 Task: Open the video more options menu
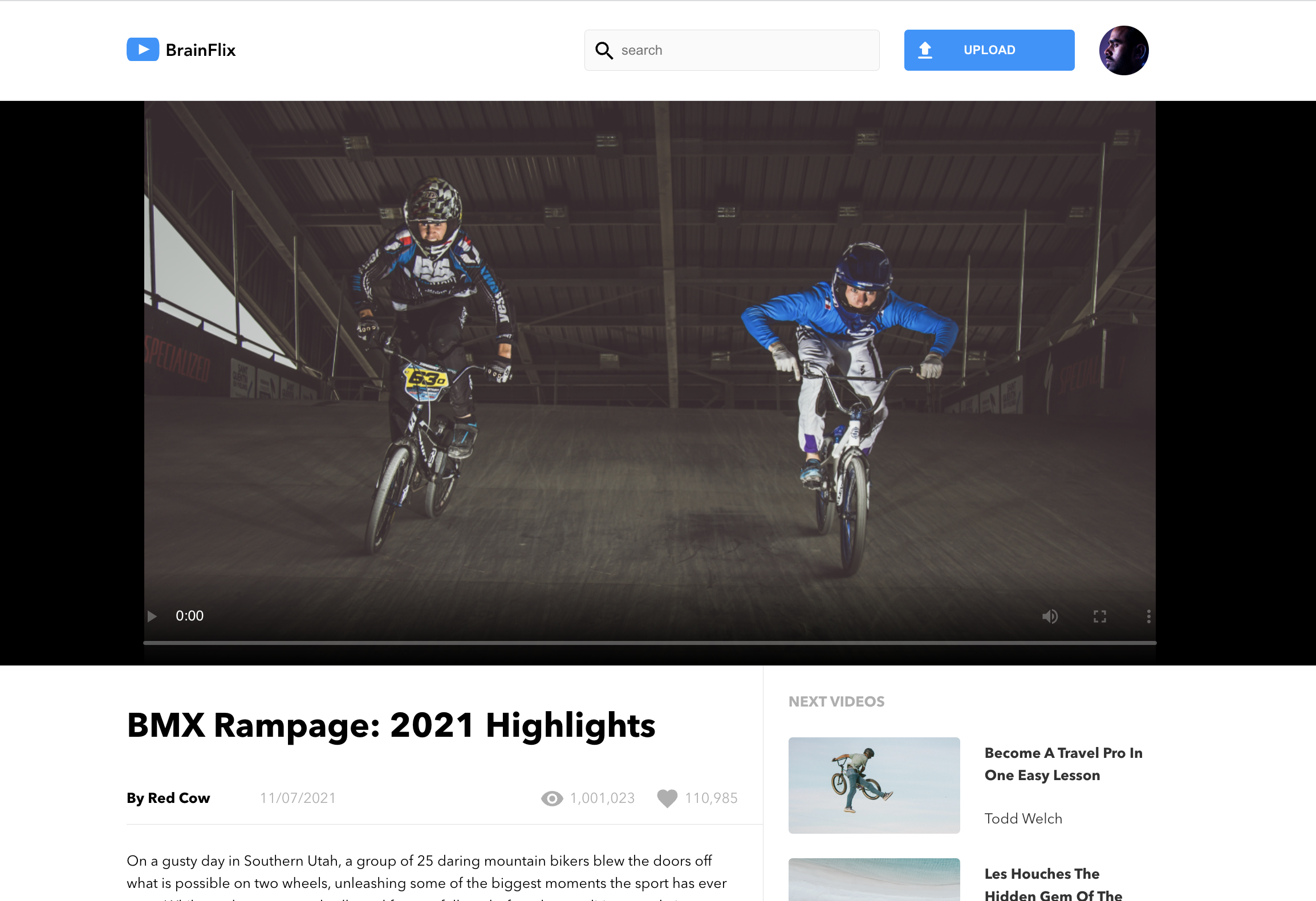(1148, 616)
